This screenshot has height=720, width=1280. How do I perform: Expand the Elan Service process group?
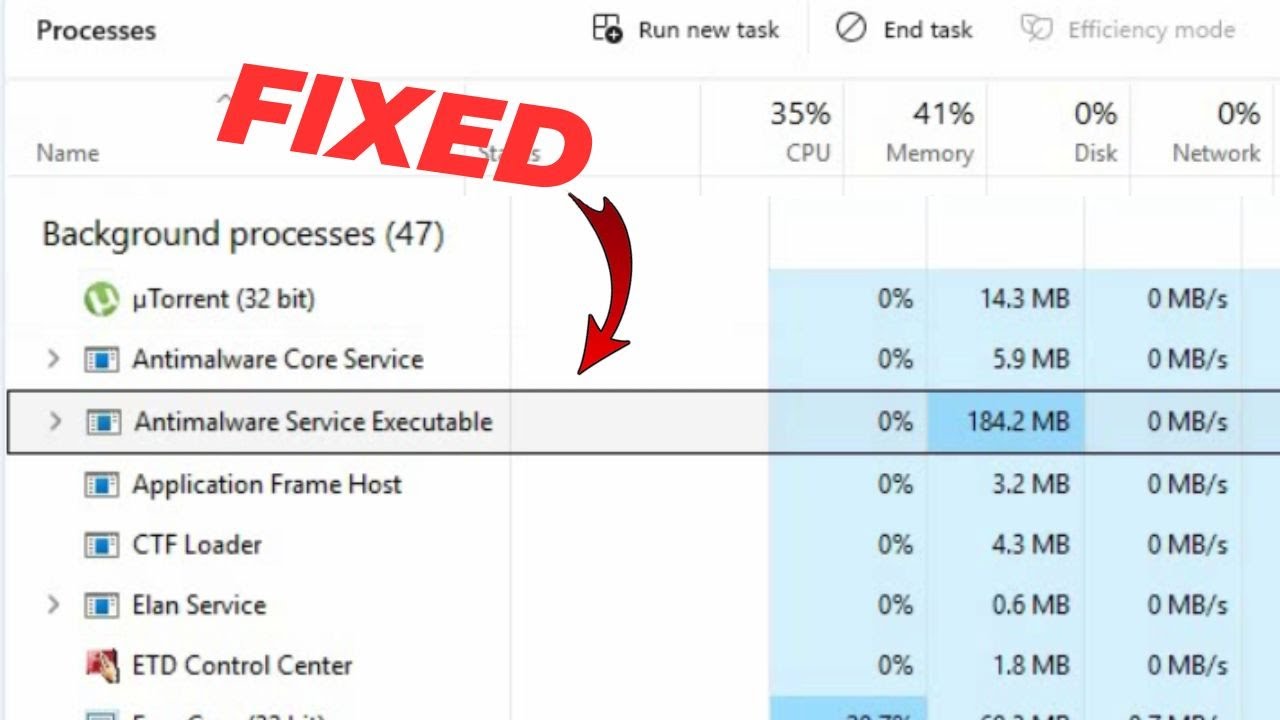pos(54,605)
